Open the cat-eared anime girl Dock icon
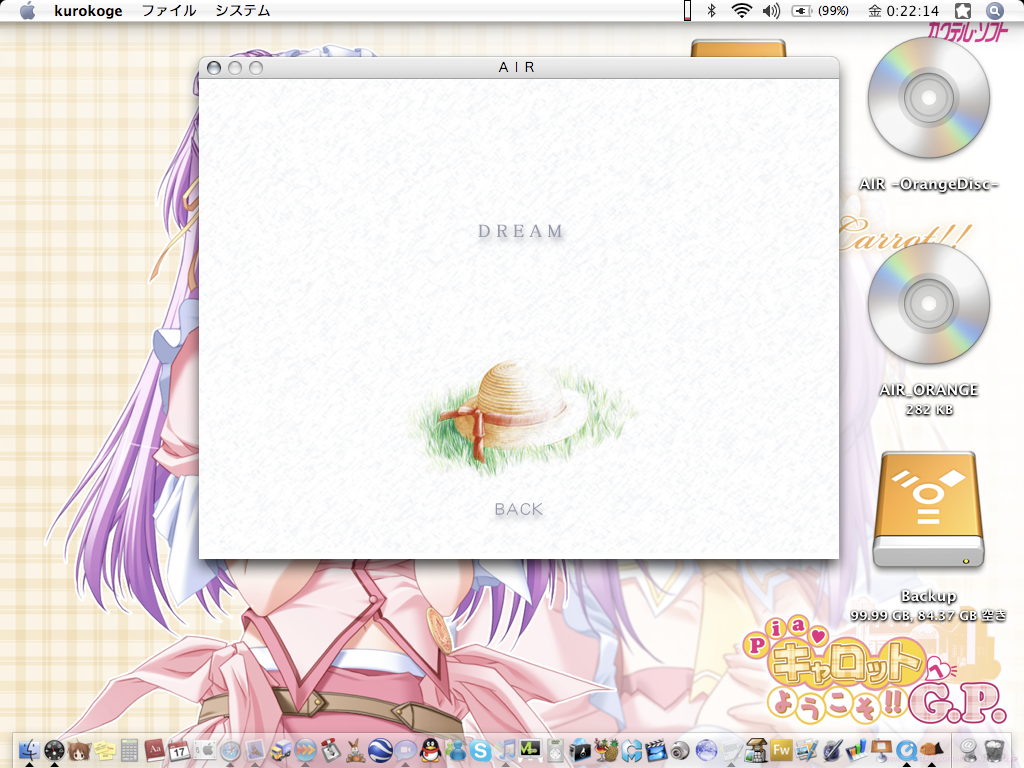The height and width of the screenshot is (768, 1024). pyautogui.click(x=79, y=750)
